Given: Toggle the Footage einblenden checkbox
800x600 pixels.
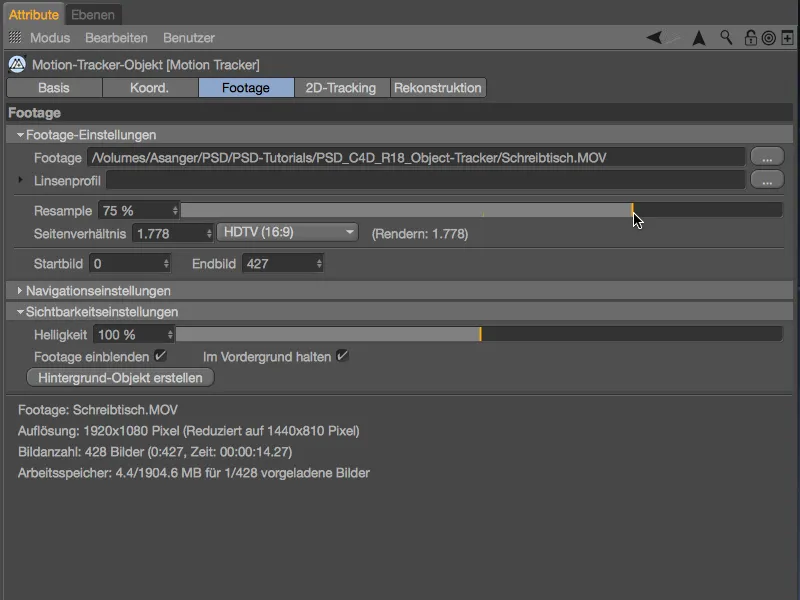Looking at the screenshot, I should click(160, 356).
